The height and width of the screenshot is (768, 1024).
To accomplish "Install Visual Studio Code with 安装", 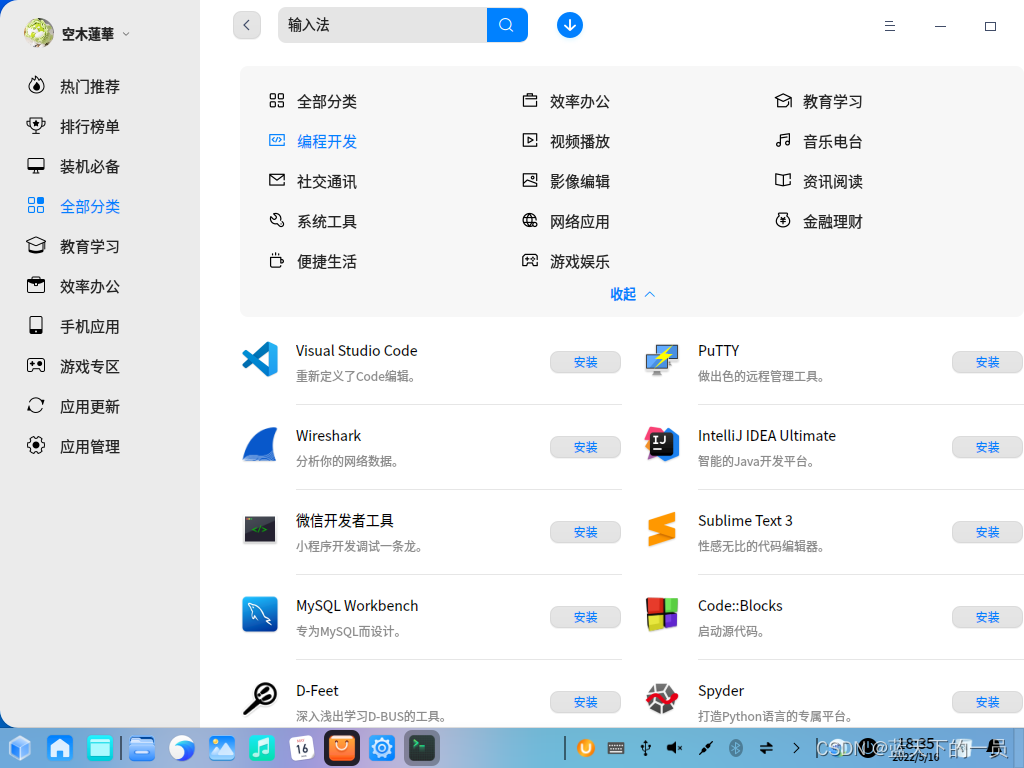I will click(x=585, y=362).
